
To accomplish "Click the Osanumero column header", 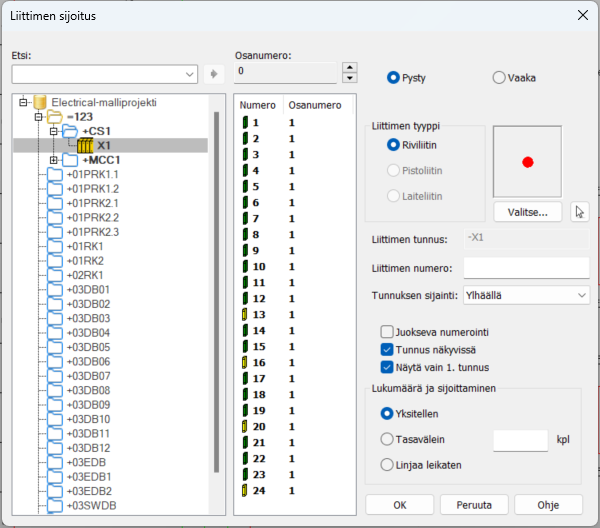I will (x=314, y=104).
